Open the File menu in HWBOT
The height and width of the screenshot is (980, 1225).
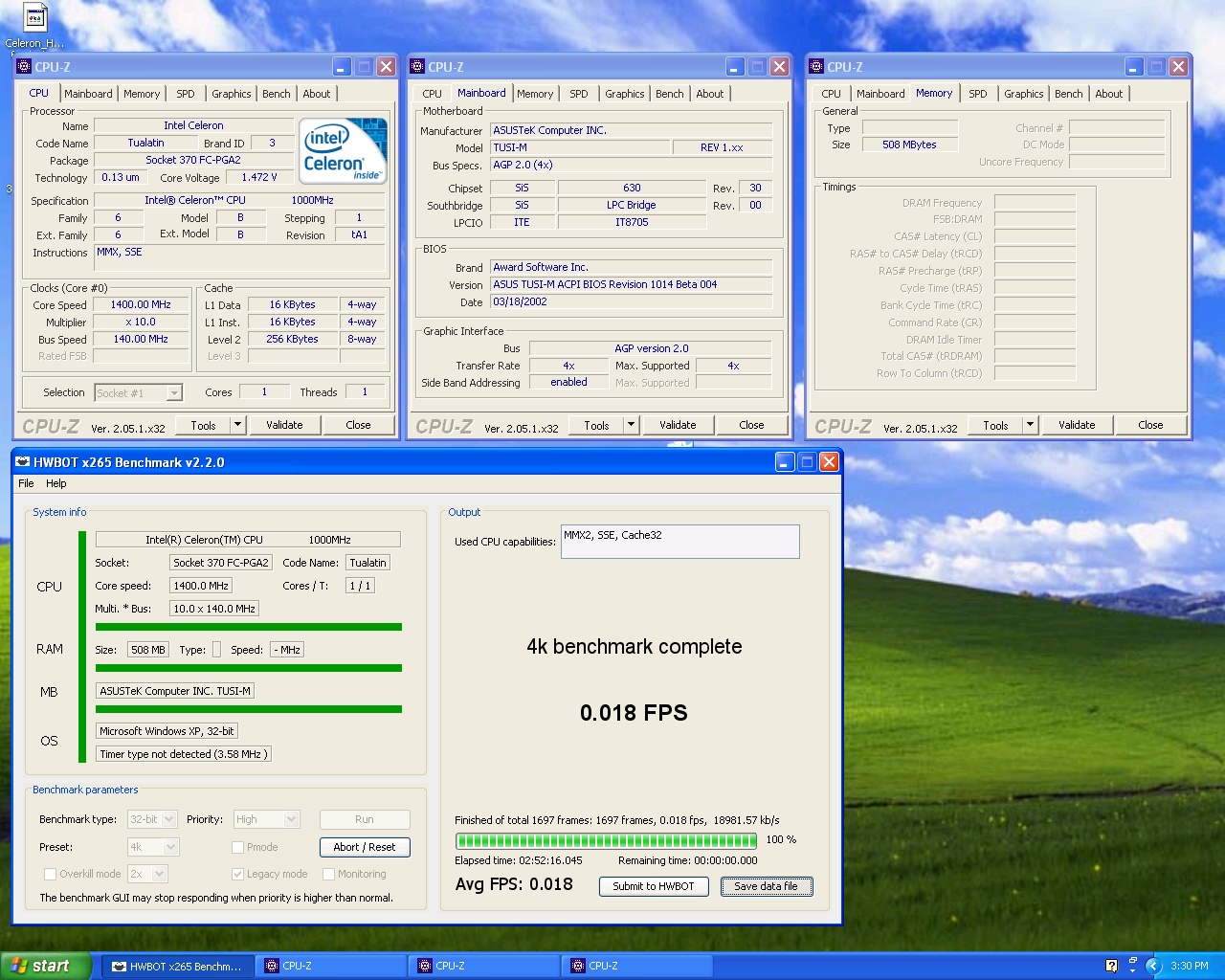(x=26, y=483)
